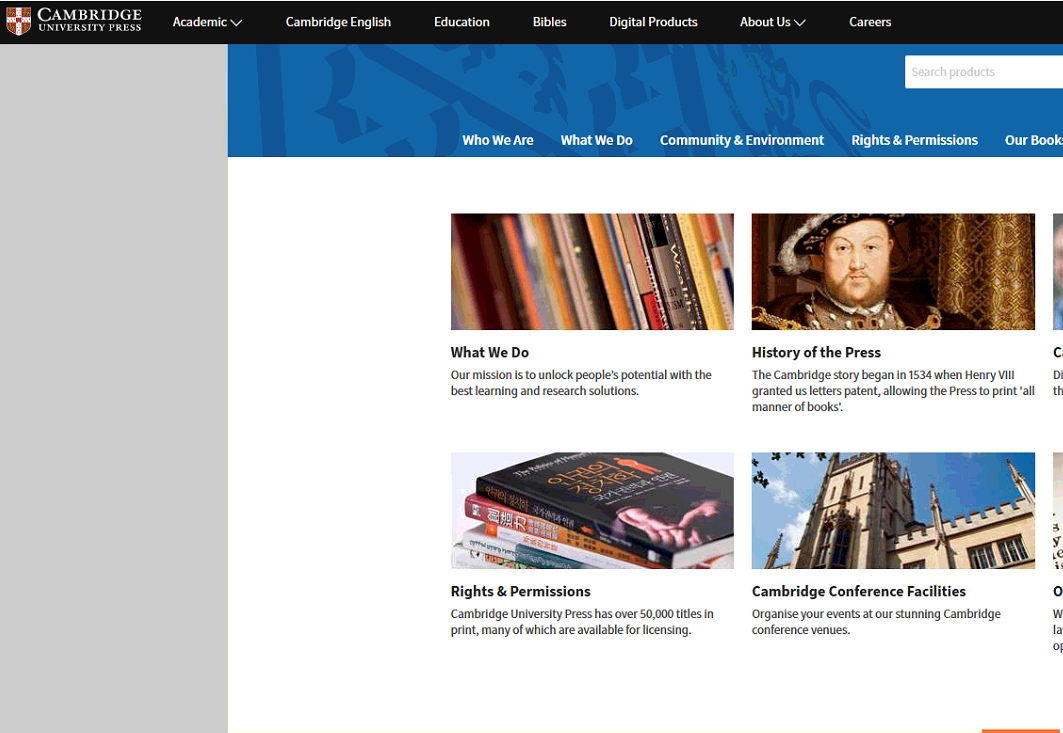Open the About Us dropdown menu
1063x733 pixels.
[x=772, y=22]
